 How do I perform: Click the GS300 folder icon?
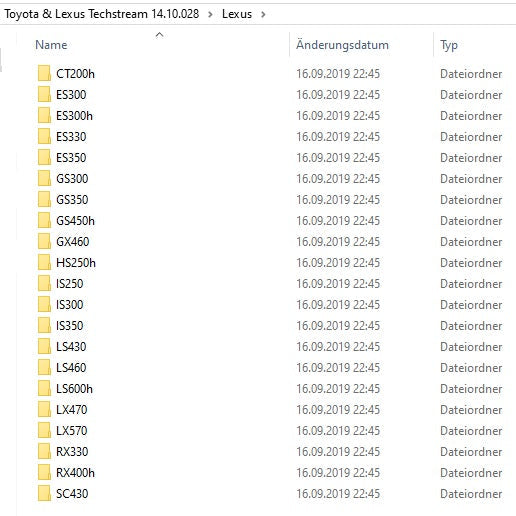click(44, 178)
